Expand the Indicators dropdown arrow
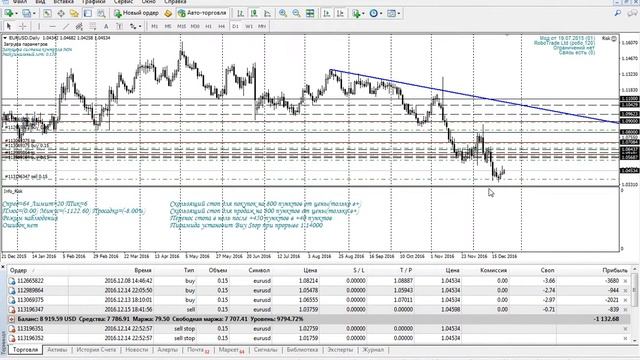Screen dimensions: 640x360 pos(363,13)
